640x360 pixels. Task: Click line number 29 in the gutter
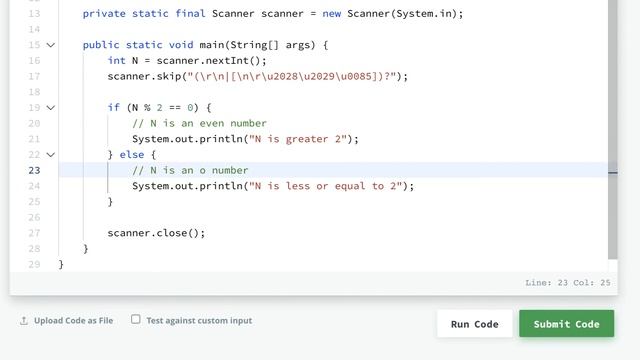coord(34,264)
